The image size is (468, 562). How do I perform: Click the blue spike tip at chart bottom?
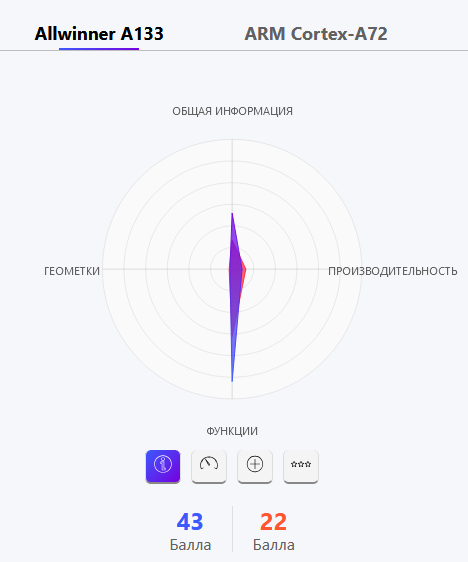pos(232,381)
